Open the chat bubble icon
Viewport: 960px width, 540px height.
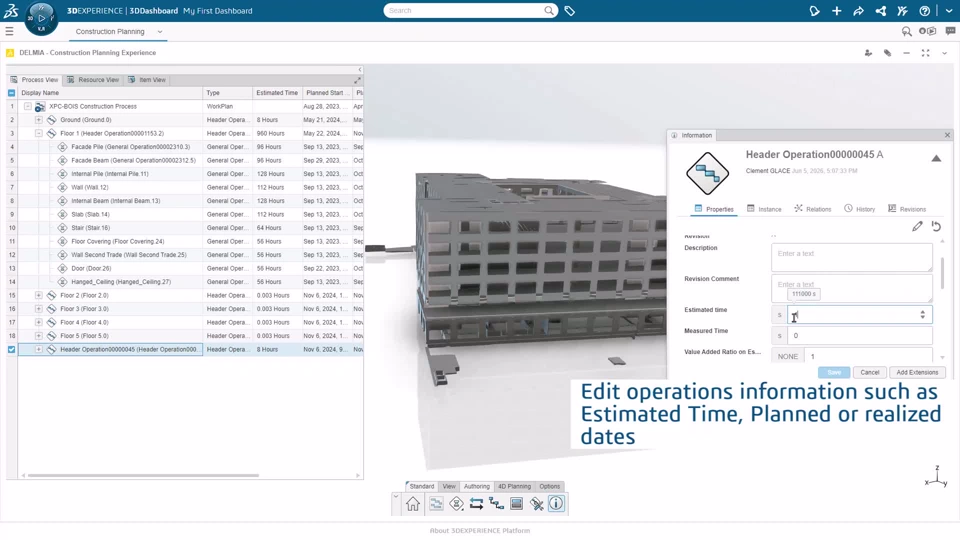(950, 31)
